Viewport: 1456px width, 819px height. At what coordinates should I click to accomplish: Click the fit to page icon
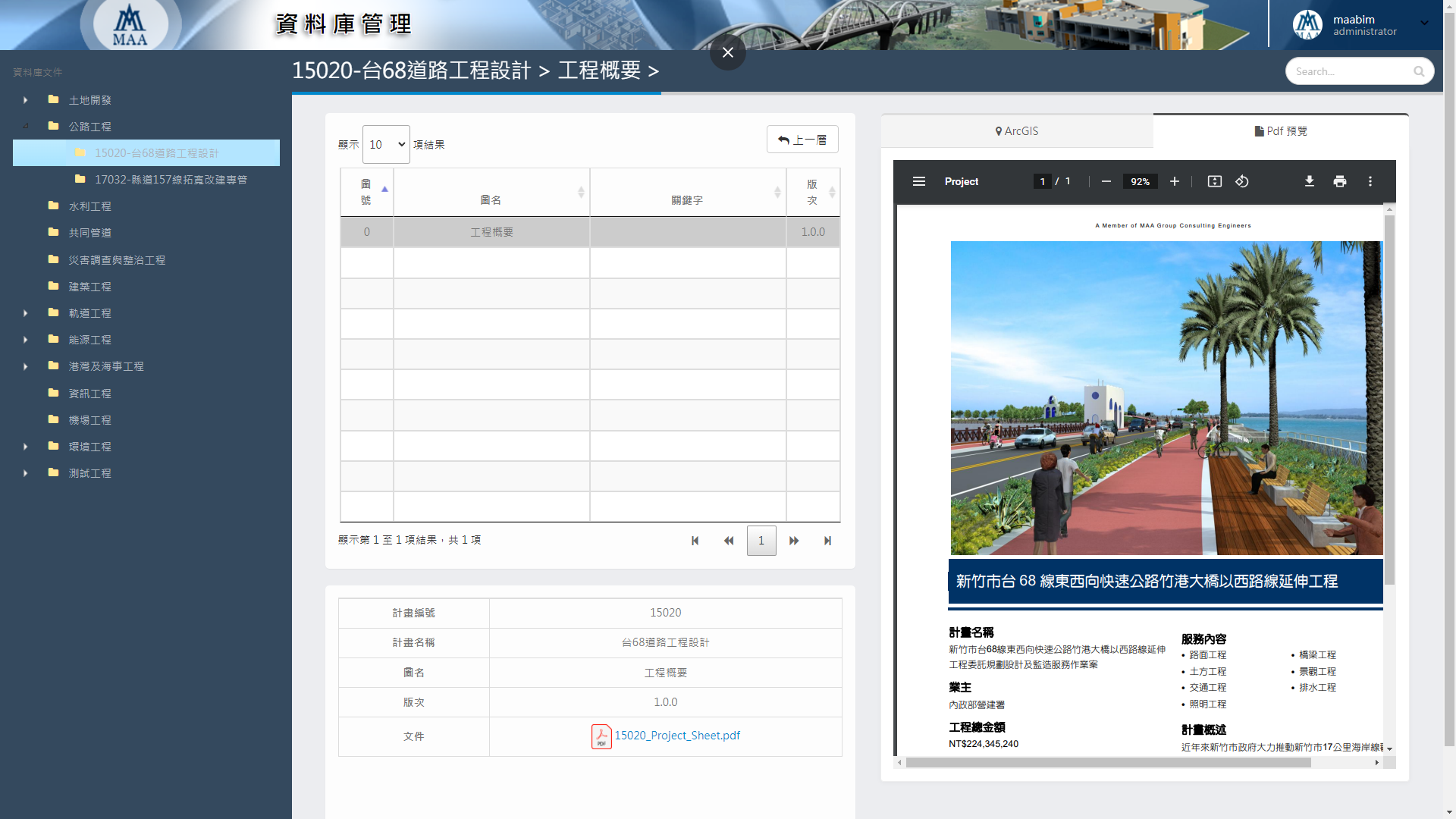point(1215,181)
